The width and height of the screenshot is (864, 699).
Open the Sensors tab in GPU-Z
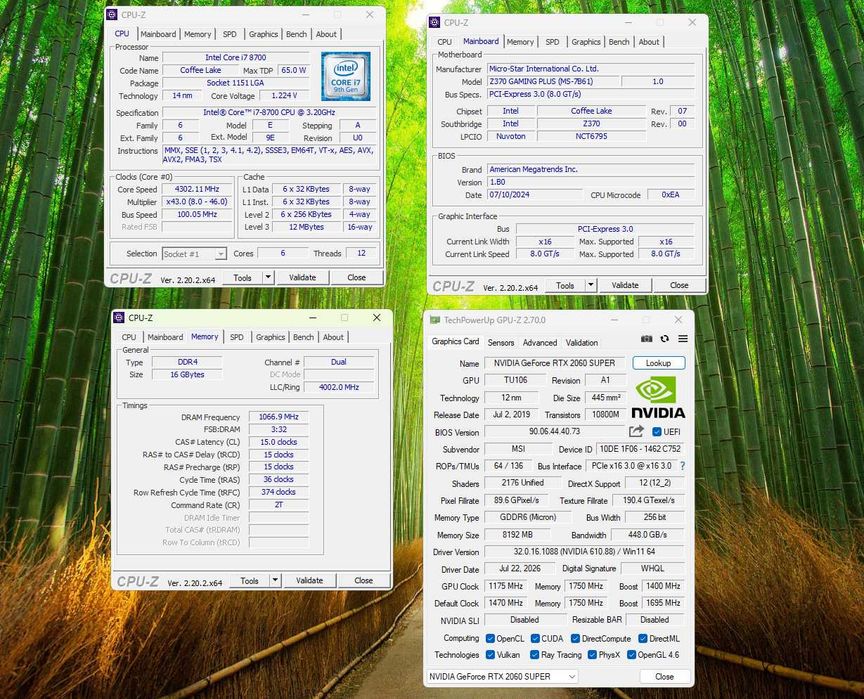coord(501,343)
